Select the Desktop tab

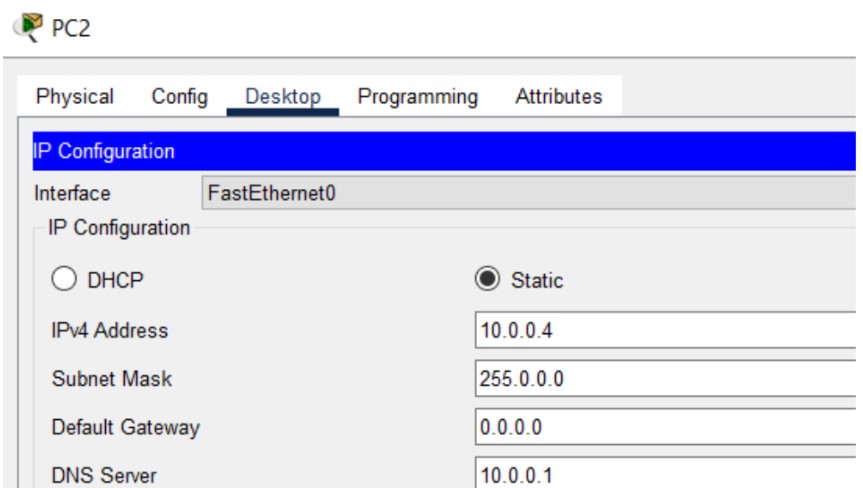coord(283,96)
